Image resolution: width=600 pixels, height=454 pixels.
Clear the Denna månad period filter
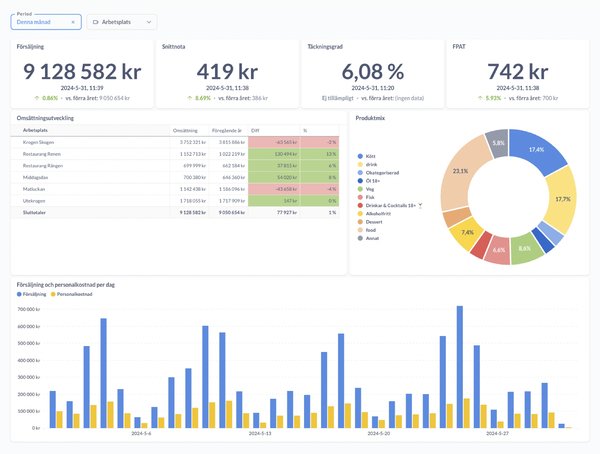(73, 21)
